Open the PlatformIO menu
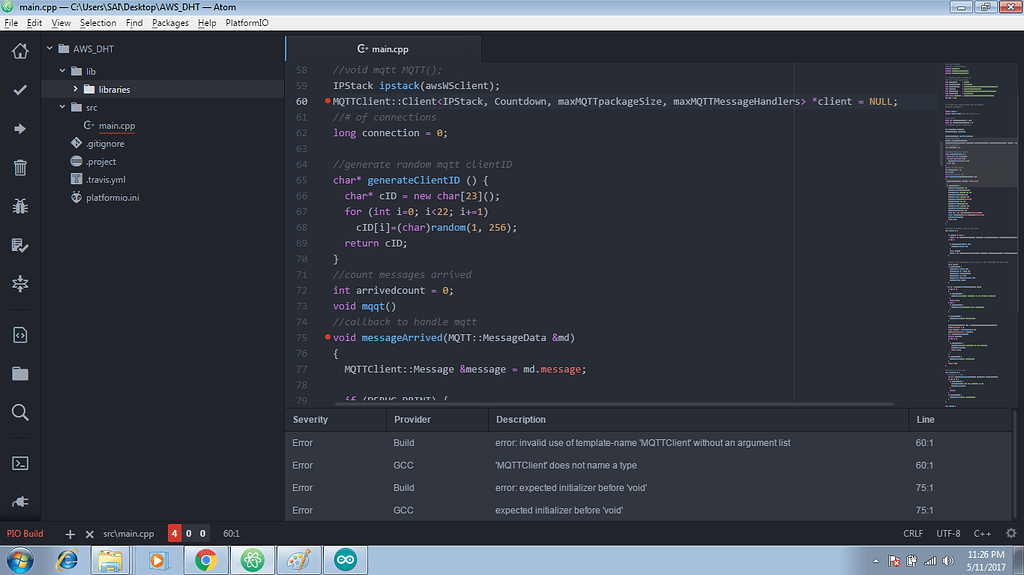The image size is (1024, 575). 247,23
